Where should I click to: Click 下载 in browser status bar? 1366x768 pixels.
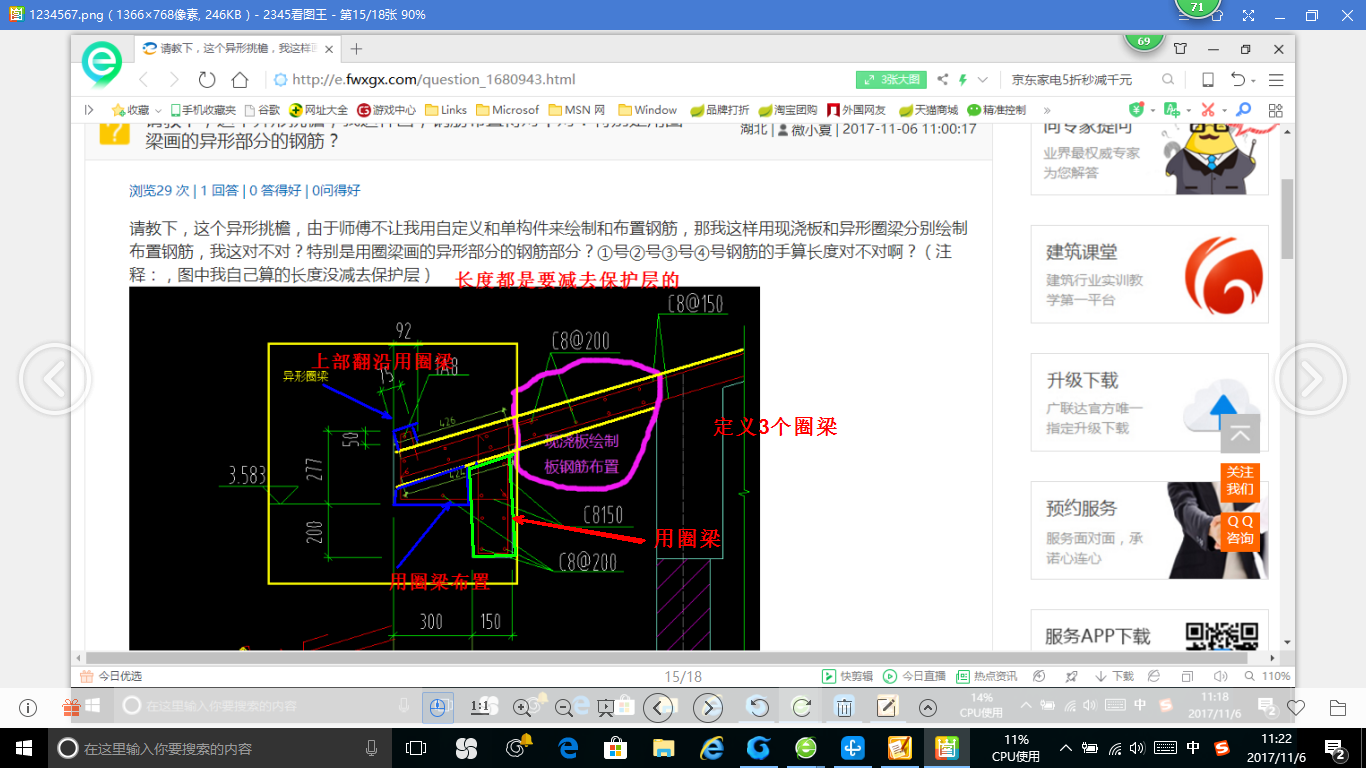1115,676
